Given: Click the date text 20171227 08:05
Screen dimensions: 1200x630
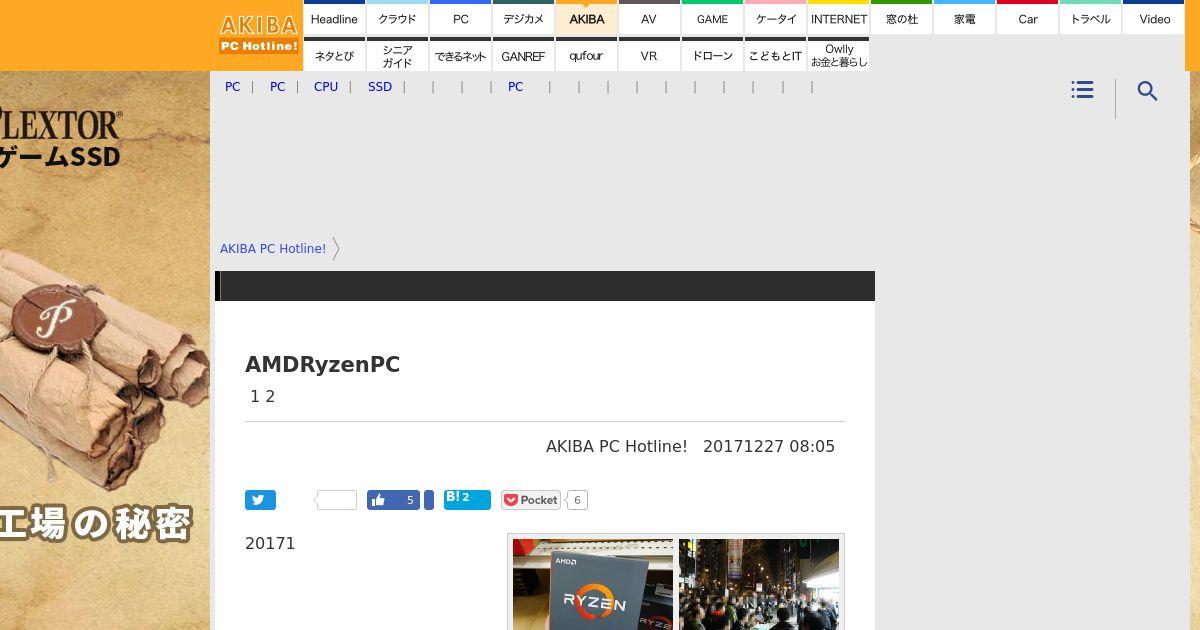Looking at the screenshot, I should [769, 446].
